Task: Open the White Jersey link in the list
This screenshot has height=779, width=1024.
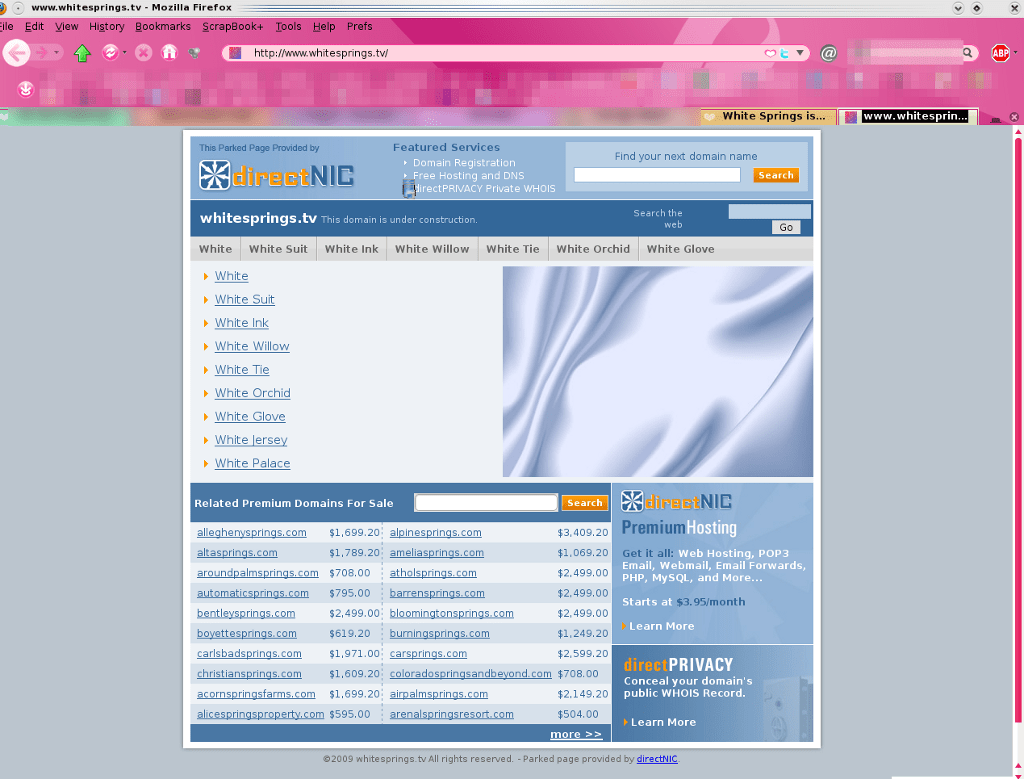Action: click(x=251, y=440)
